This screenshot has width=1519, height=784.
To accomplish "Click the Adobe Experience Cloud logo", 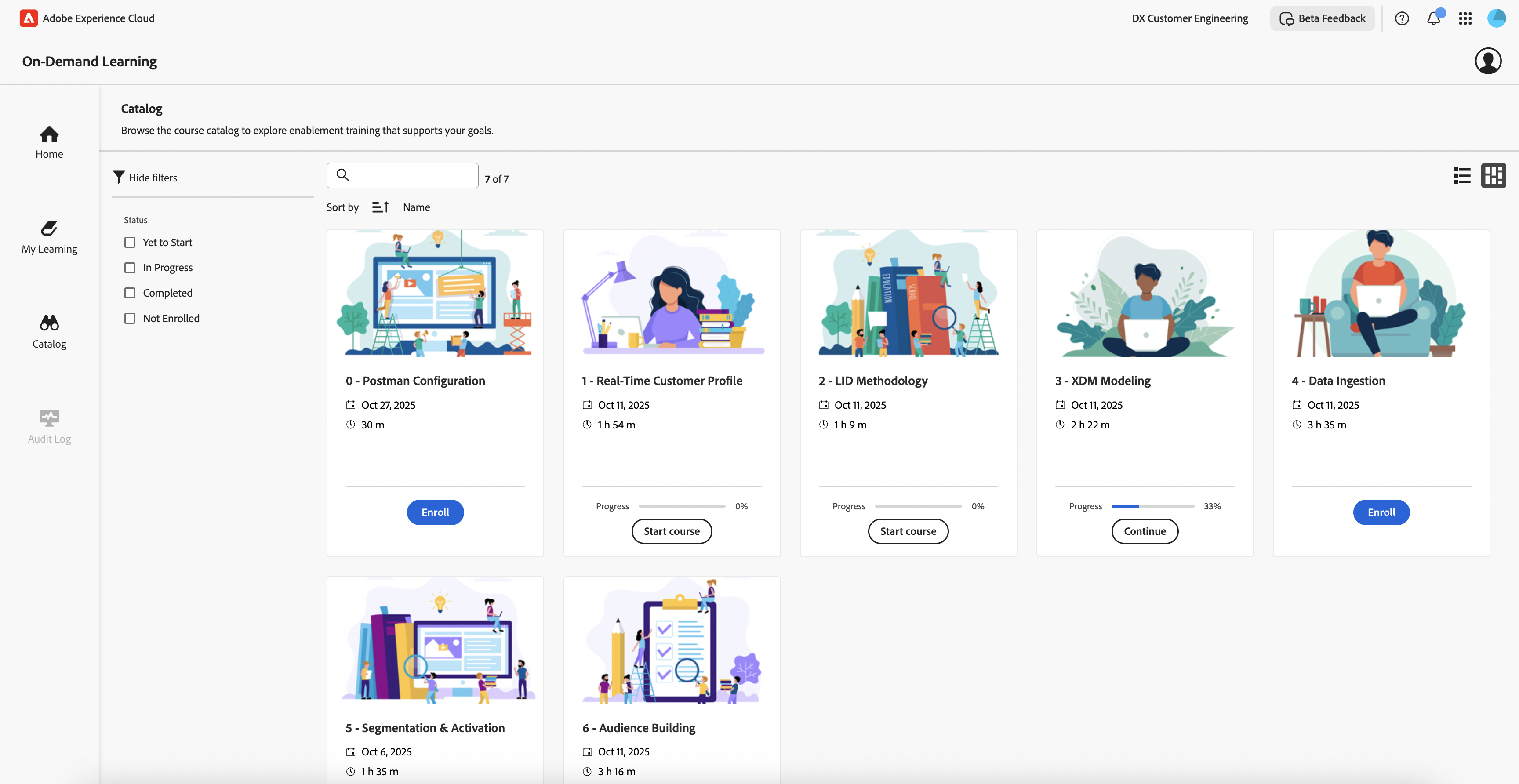I will click(x=28, y=18).
